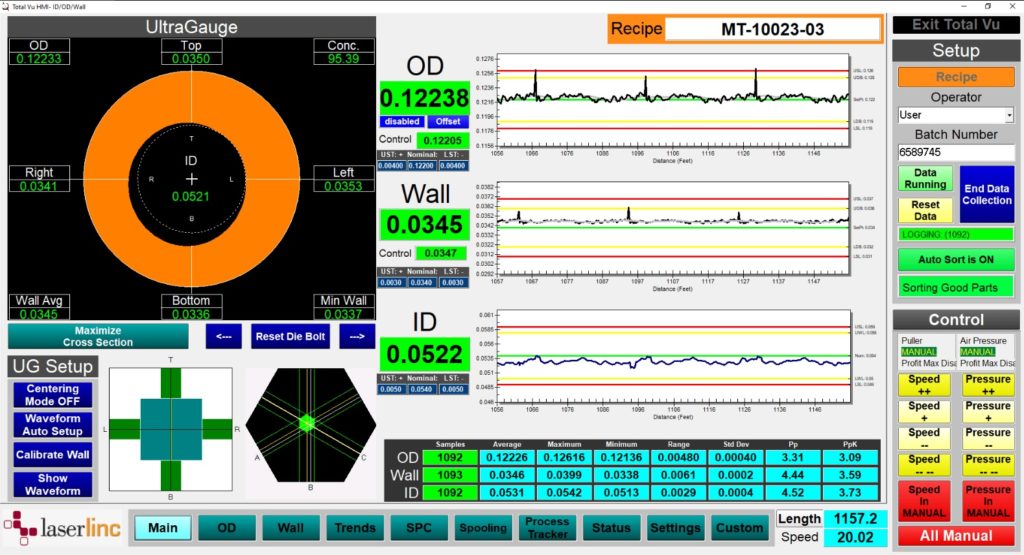
Task: Click the LaserLinc logo
Action: [63, 528]
